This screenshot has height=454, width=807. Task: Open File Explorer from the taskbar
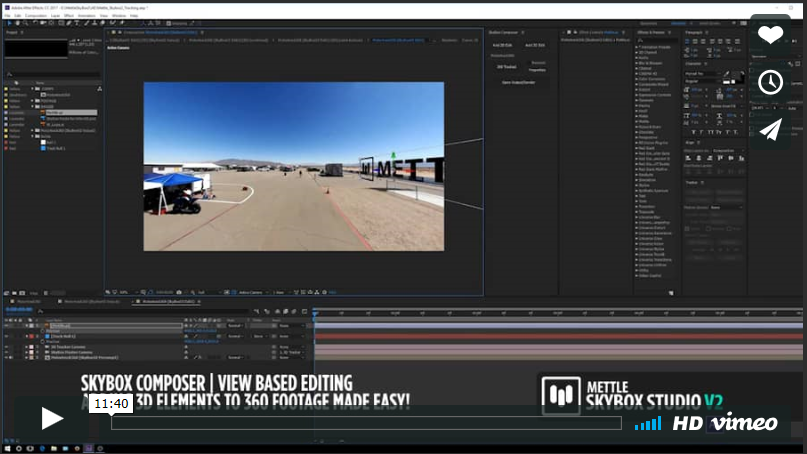tap(54, 448)
